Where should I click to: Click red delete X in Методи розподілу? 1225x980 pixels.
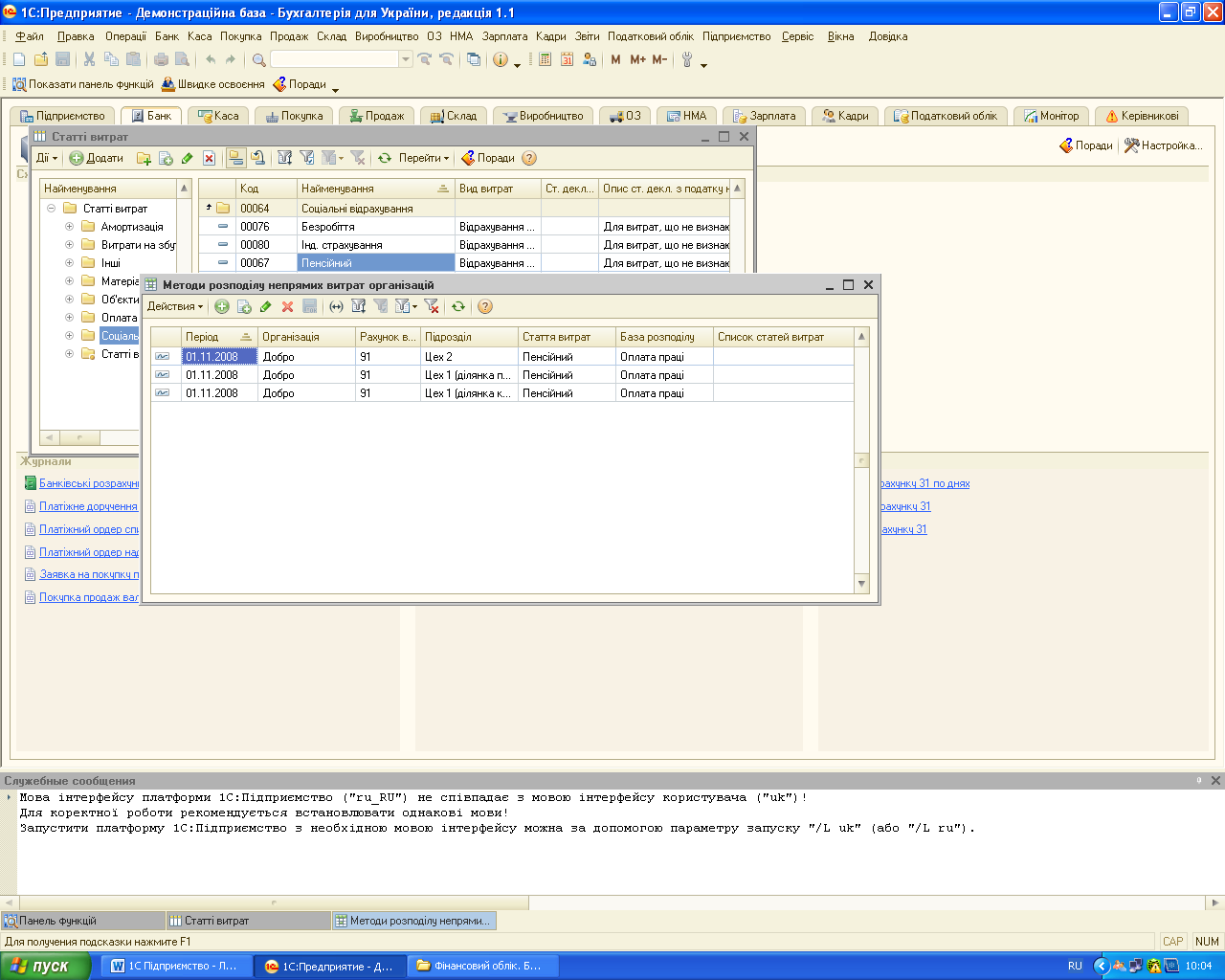tap(287, 306)
